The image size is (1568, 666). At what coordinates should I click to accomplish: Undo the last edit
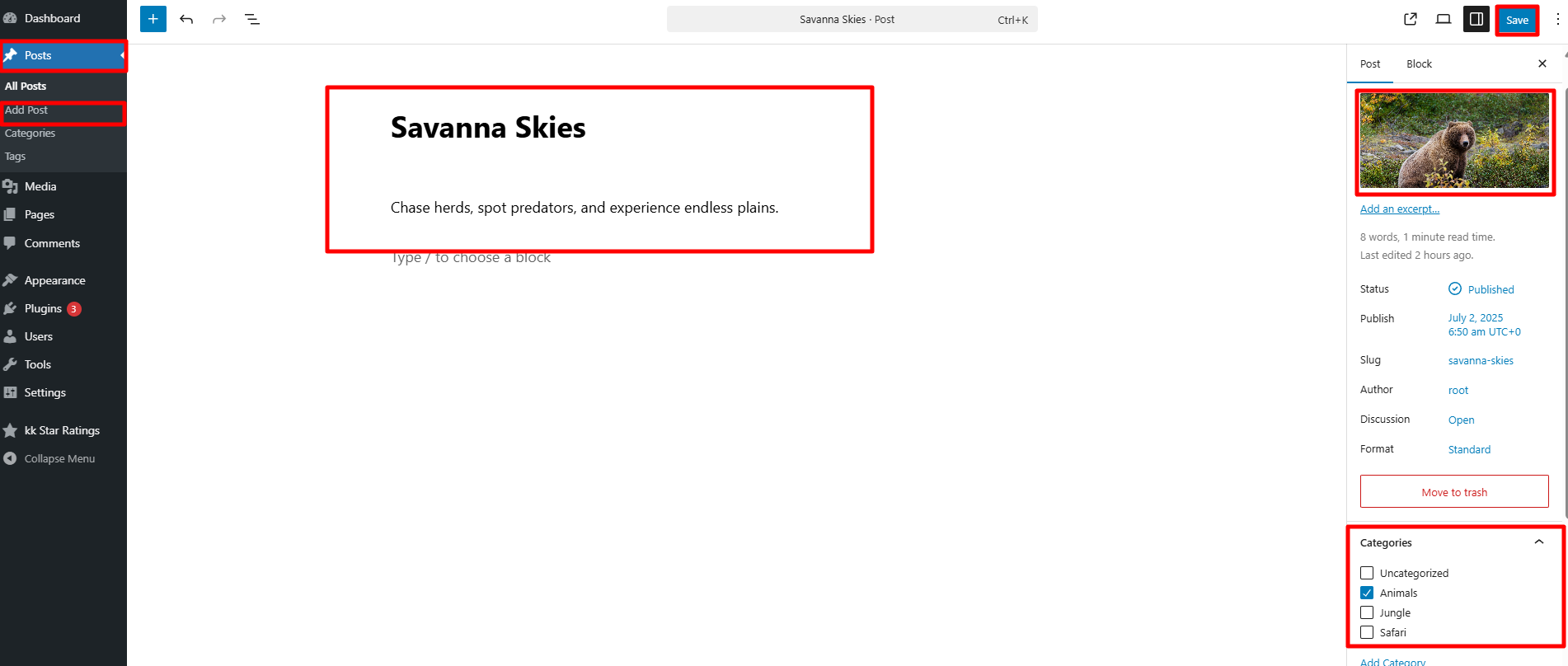186,19
